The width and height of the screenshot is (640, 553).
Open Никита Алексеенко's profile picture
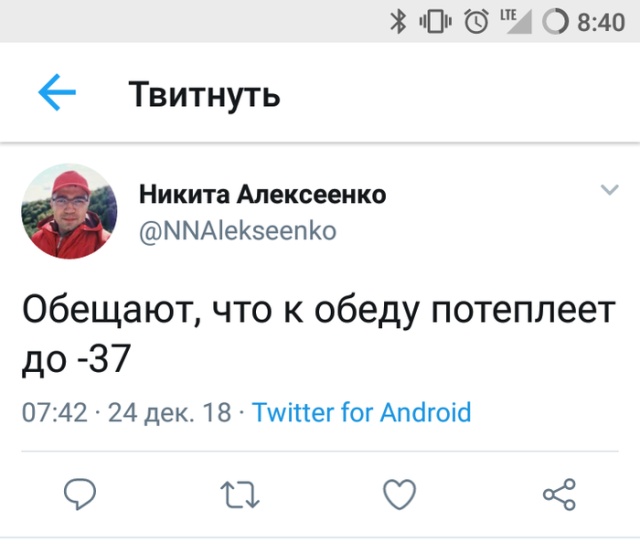click(x=69, y=211)
